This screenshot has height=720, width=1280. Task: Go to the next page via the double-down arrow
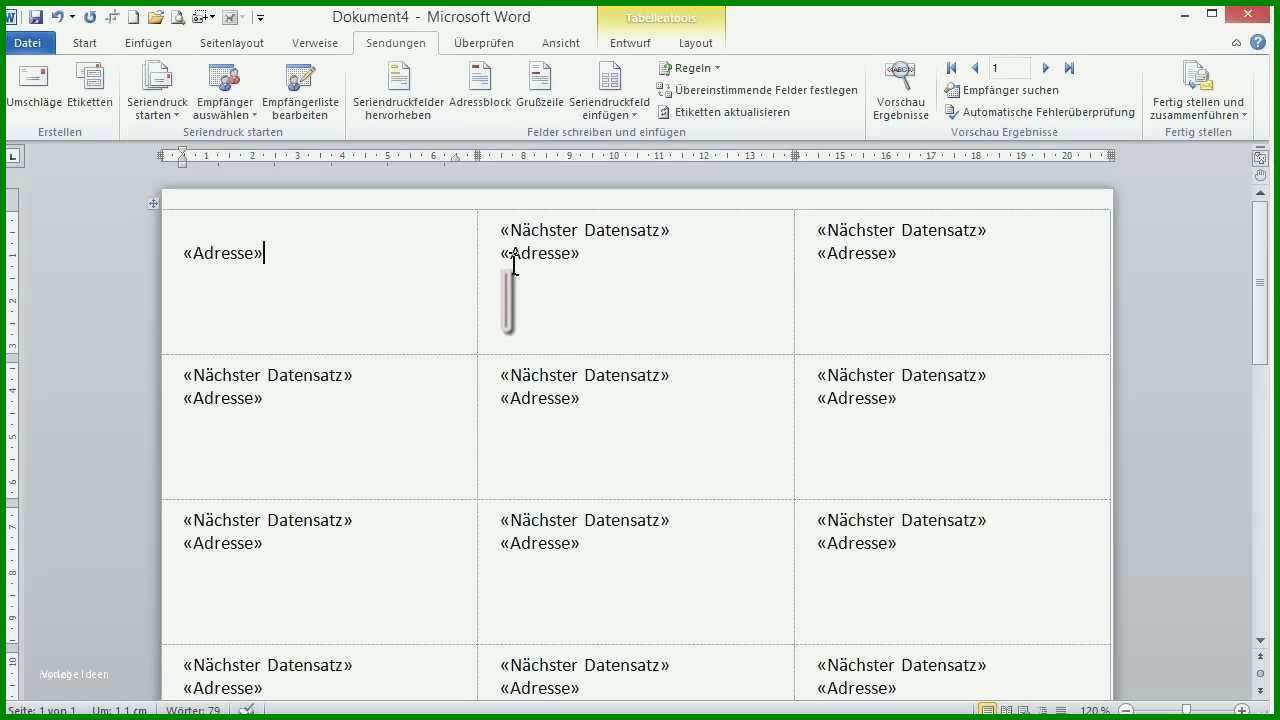[x=1260, y=690]
